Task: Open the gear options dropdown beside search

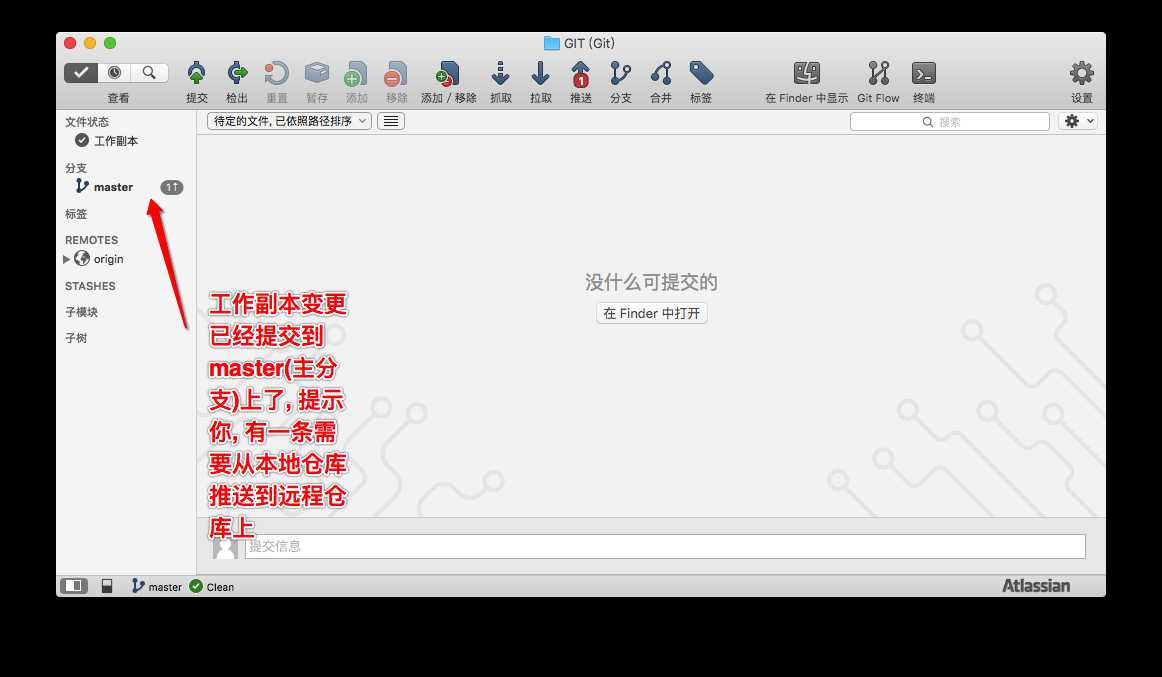Action: (1078, 121)
